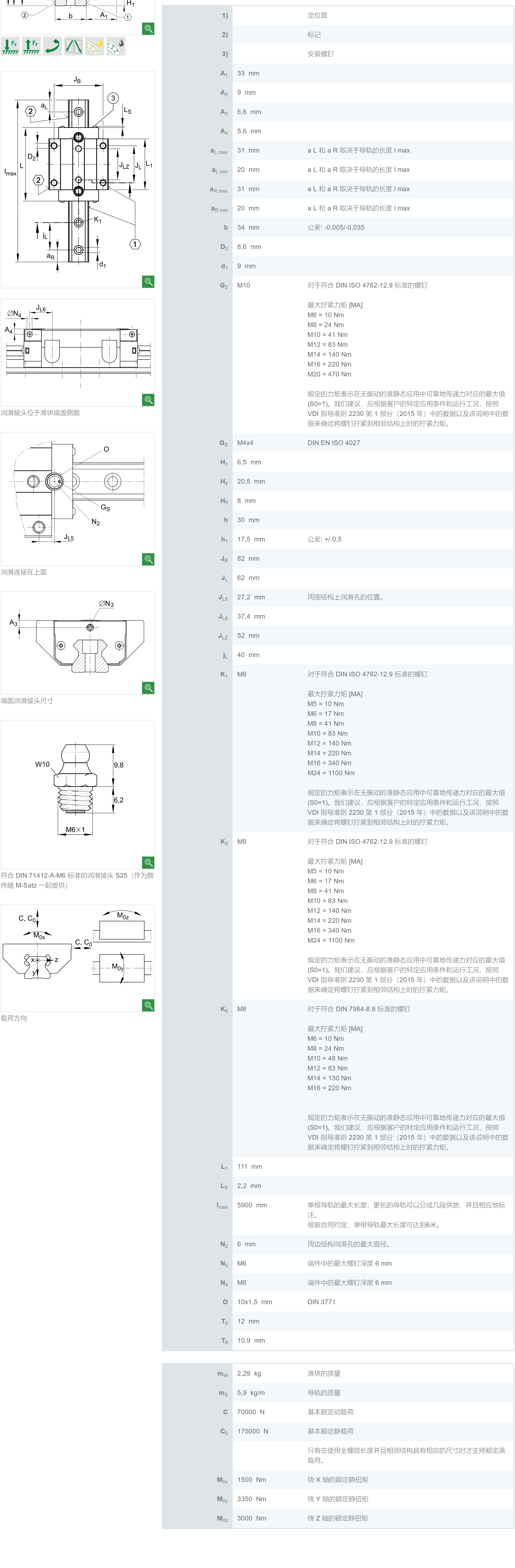Magnify the W10 grease nipple drawing
Image resolution: width=515 pixels, height=1568 pixels.
pos(148,862)
